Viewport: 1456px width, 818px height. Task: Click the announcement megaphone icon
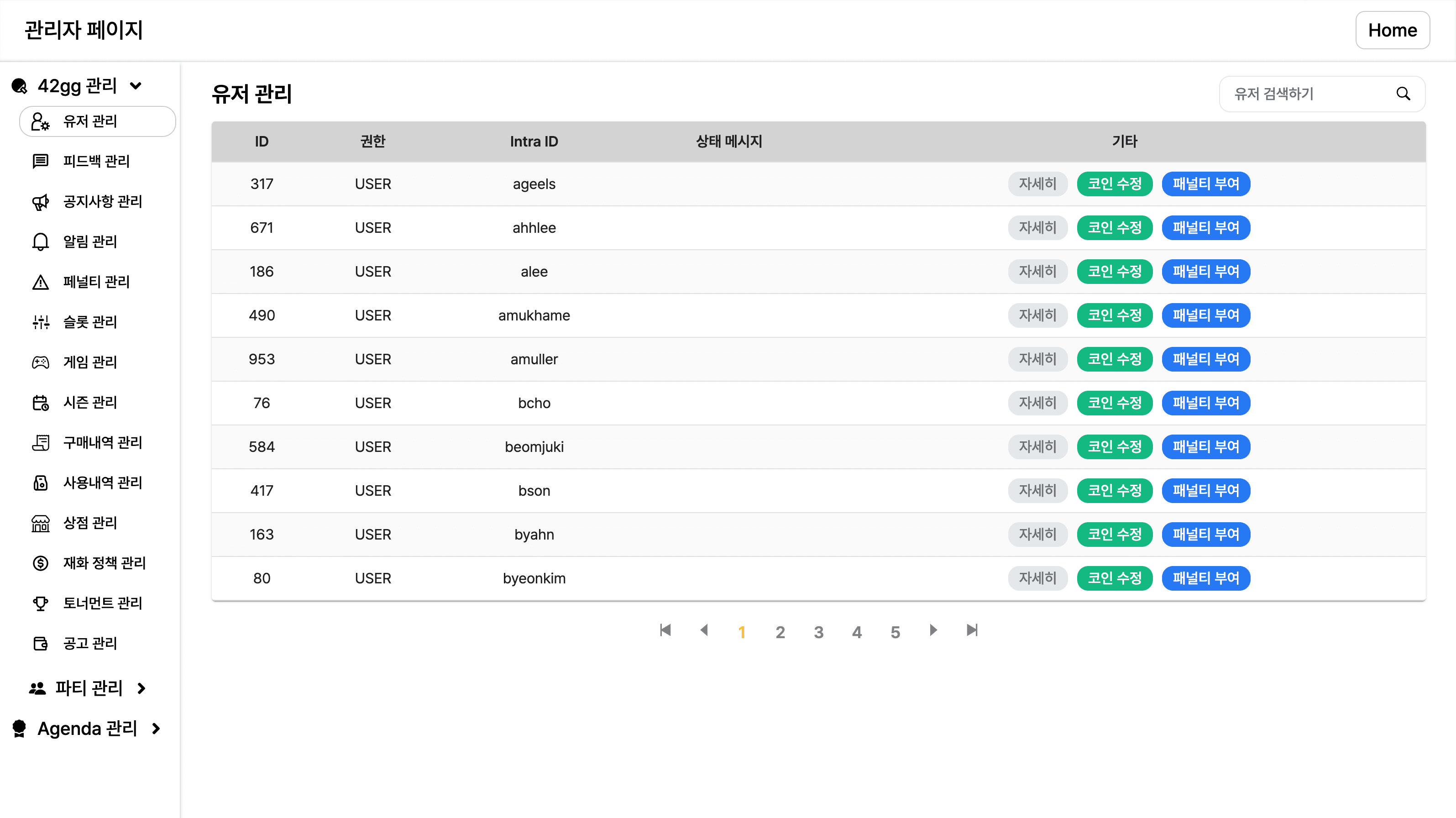[40, 202]
